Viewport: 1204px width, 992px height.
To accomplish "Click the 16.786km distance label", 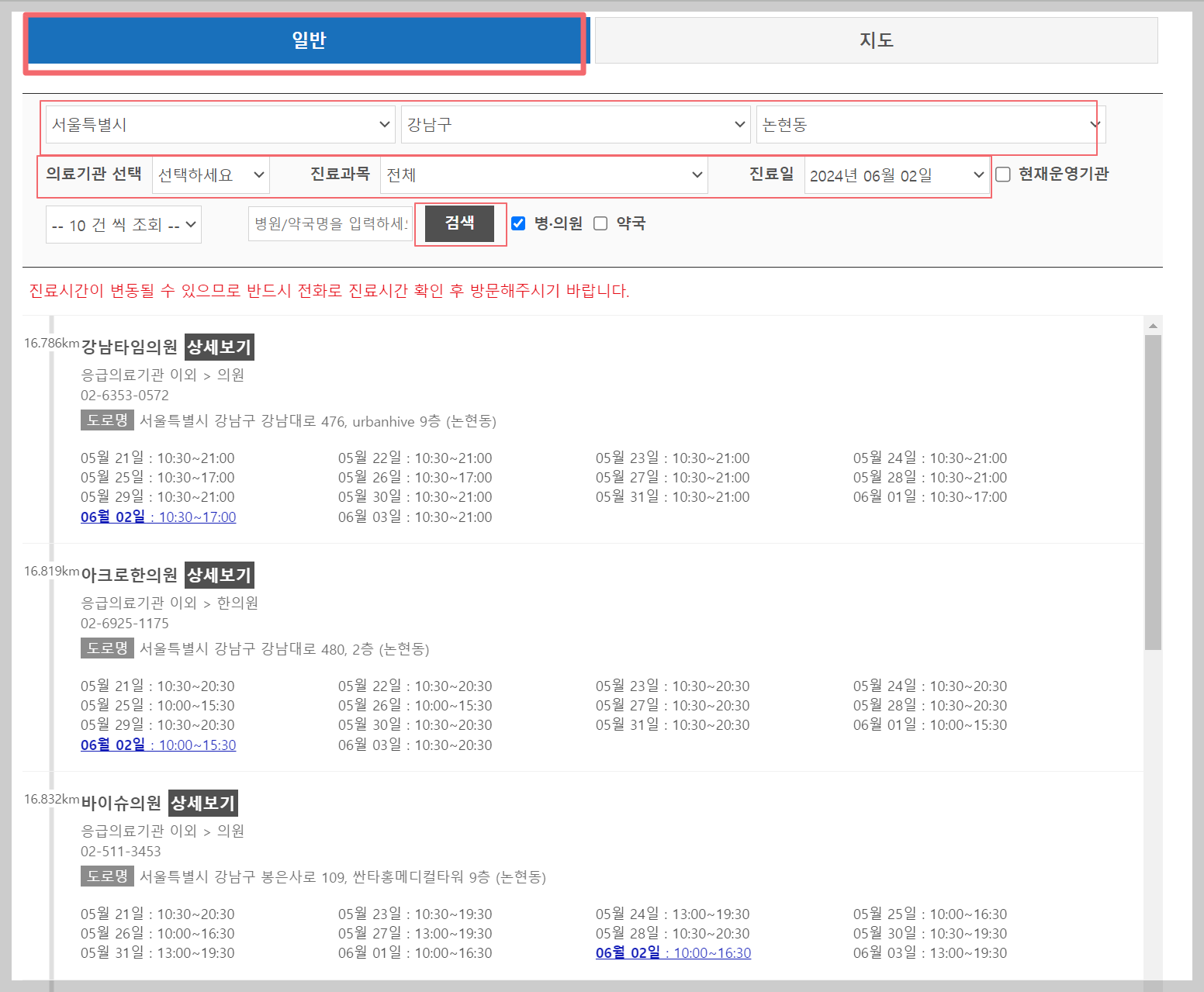I will [x=51, y=343].
